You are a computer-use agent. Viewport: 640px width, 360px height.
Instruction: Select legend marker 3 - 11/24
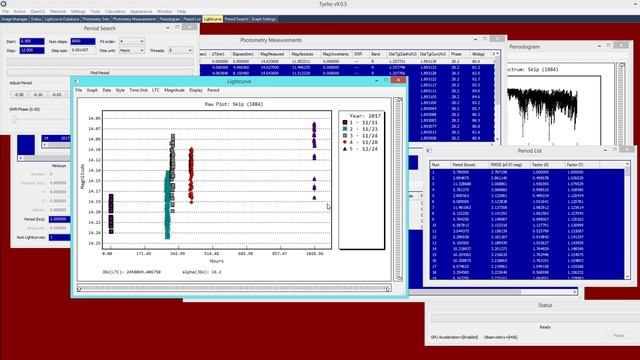pos(345,136)
